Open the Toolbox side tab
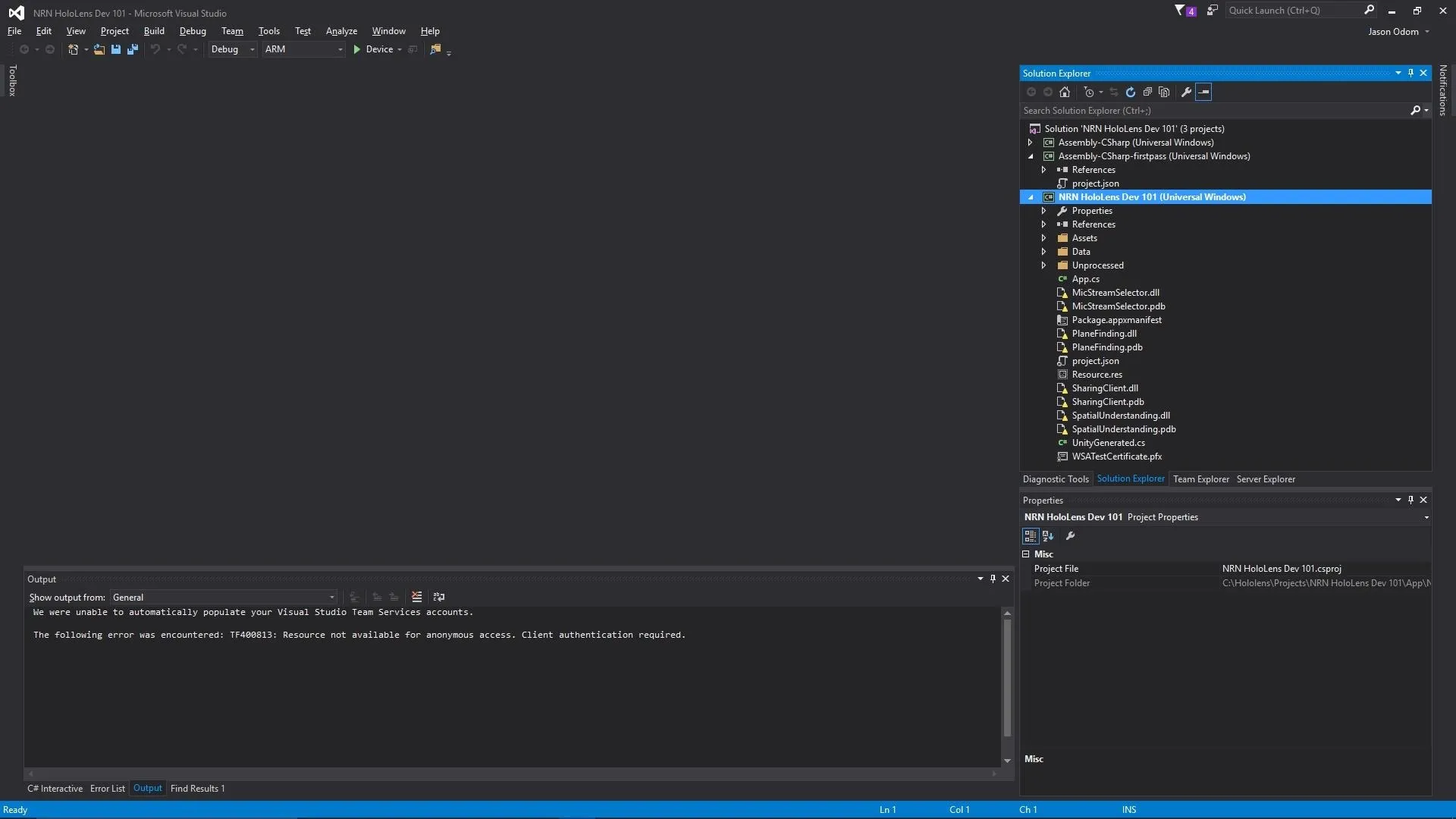The width and height of the screenshot is (1456, 819). pyautogui.click(x=12, y=80)
